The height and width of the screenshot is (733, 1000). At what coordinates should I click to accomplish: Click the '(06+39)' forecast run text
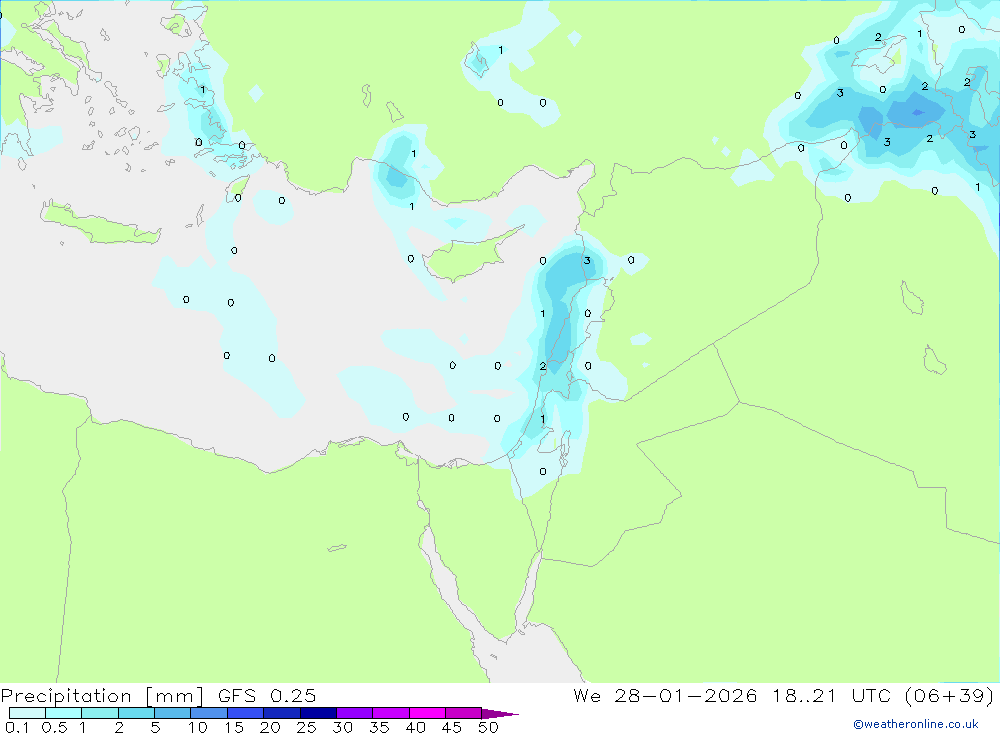(949, 695)
